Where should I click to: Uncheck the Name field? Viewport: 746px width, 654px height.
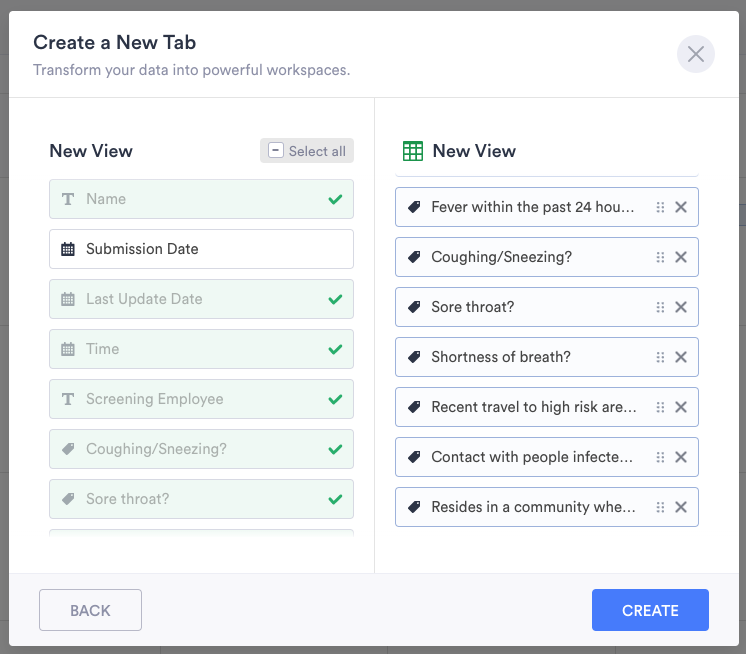point(201,199)
